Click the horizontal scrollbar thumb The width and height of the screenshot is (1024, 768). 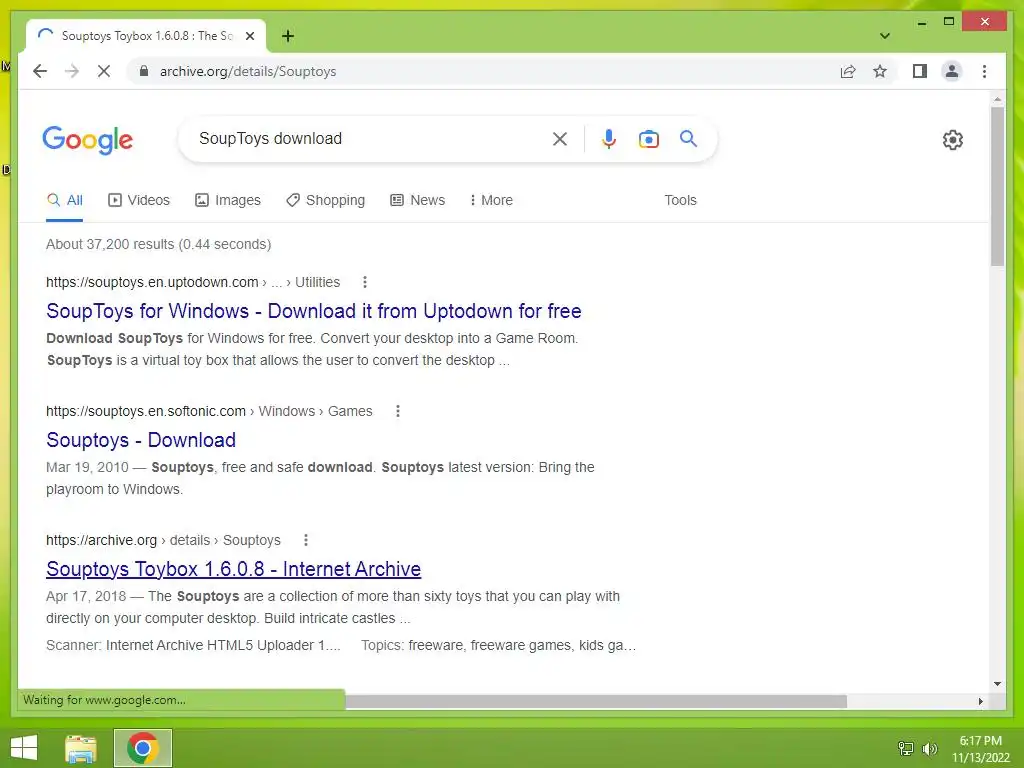pos(596,701)
